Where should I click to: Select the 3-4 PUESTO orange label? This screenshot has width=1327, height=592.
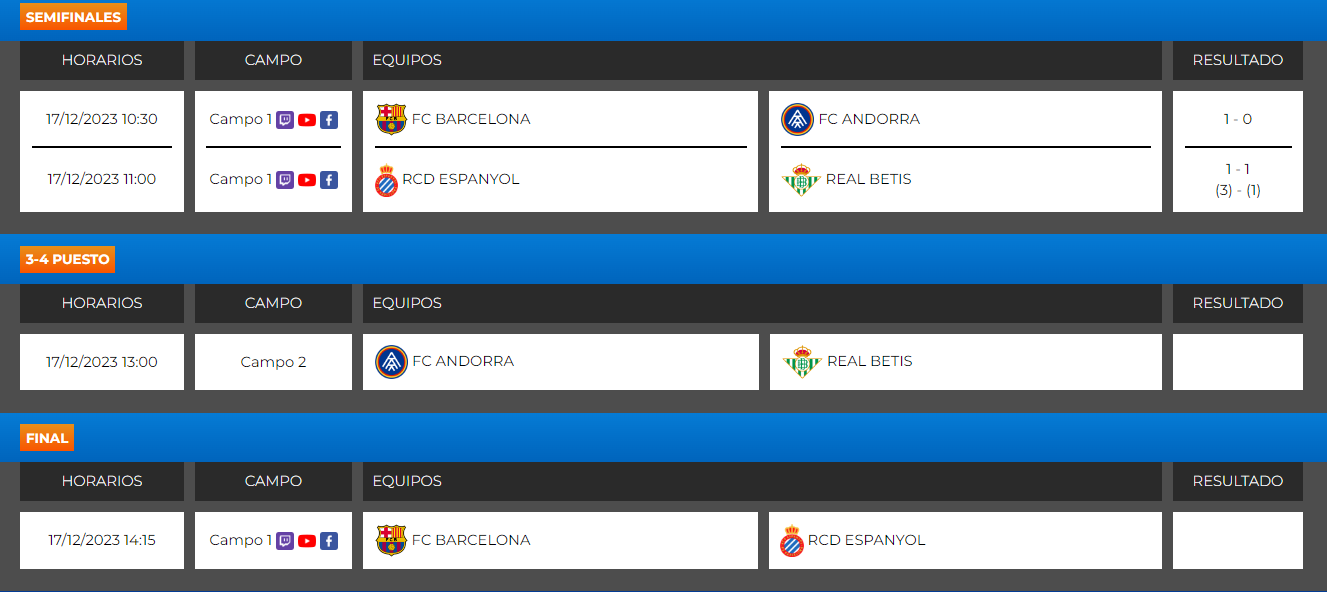[67, 260]
